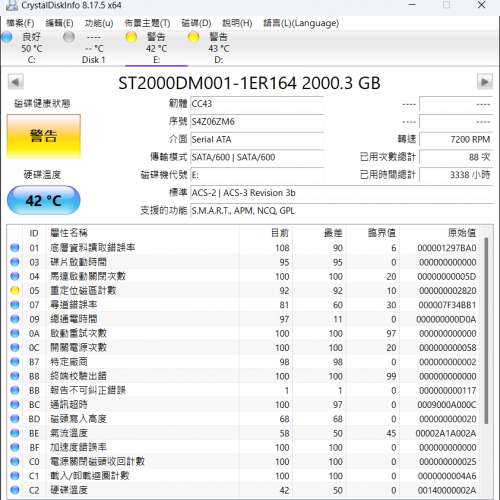Click the S.M.A.R.T., APM, NCQ, GPL features field

pos(342,210)
